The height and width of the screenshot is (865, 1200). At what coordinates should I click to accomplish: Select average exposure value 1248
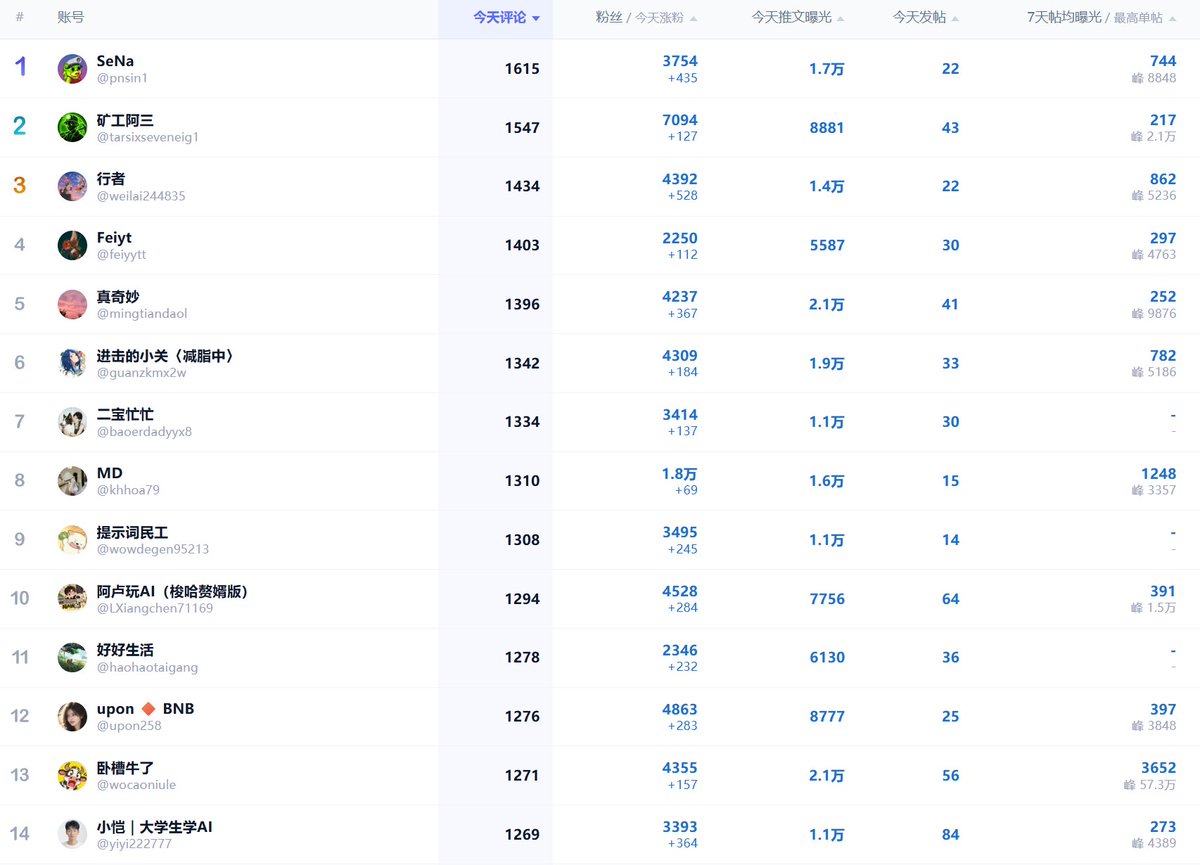click(x=1158, y=473)
